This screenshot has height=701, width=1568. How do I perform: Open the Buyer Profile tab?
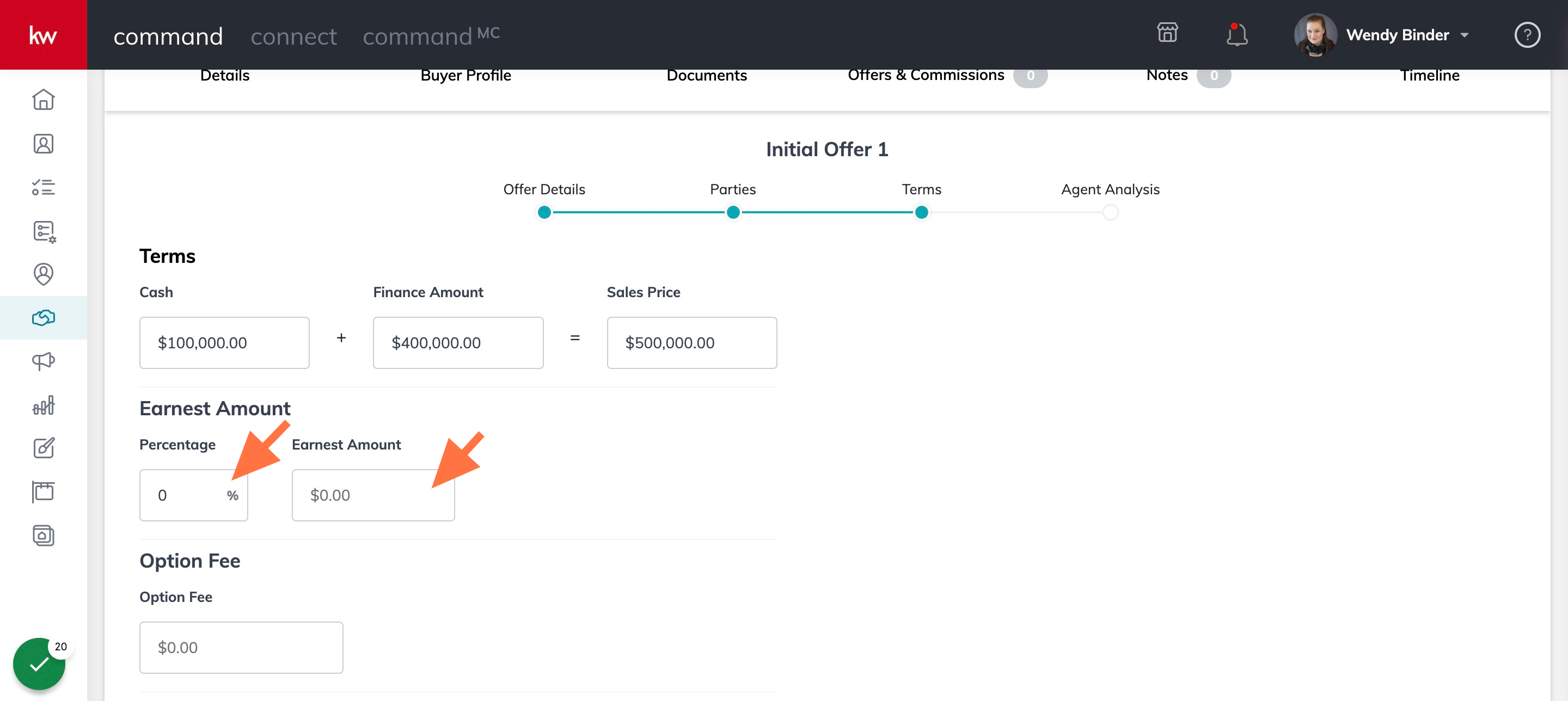(x=465, y=76)
